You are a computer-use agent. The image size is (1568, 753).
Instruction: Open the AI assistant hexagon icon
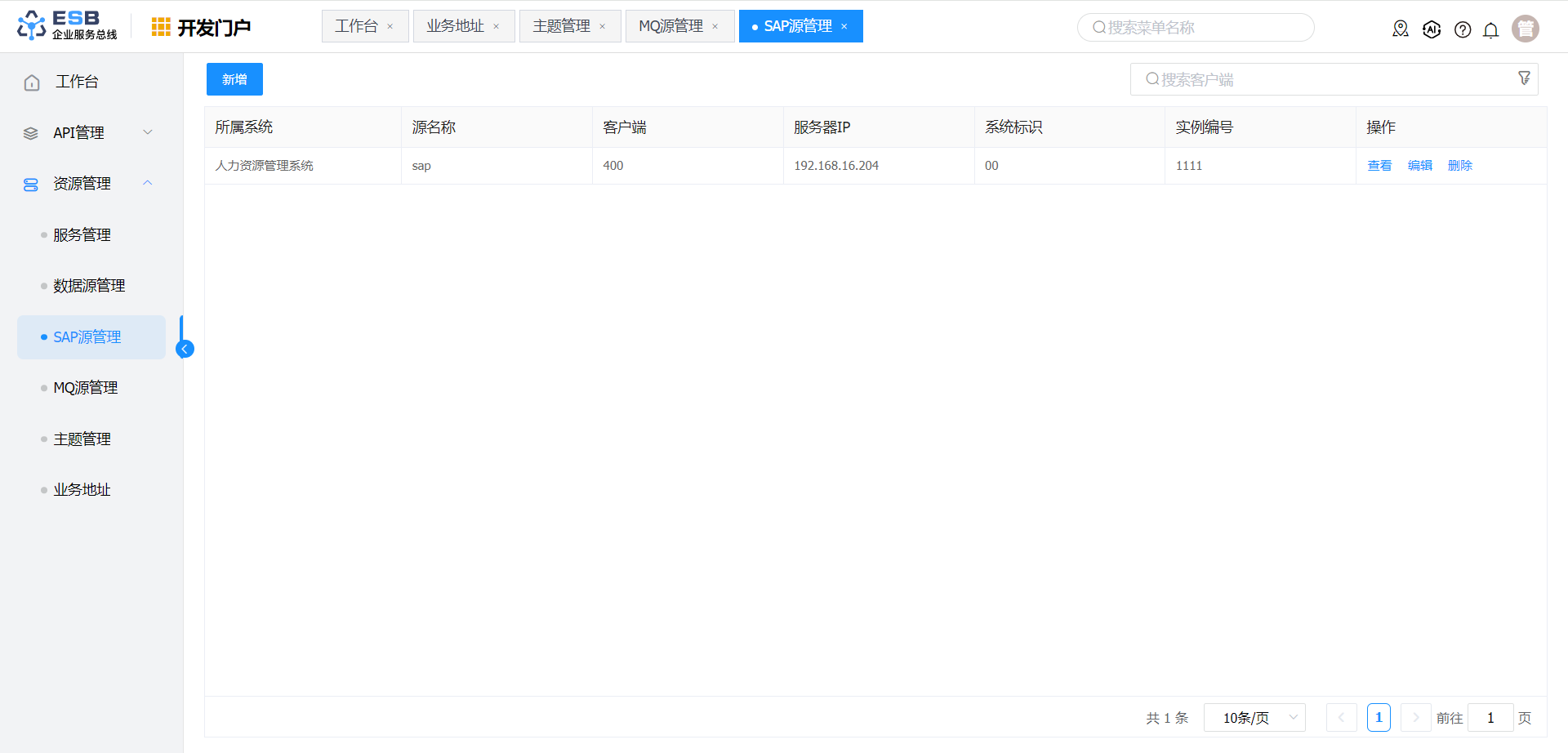[1432, 29]
